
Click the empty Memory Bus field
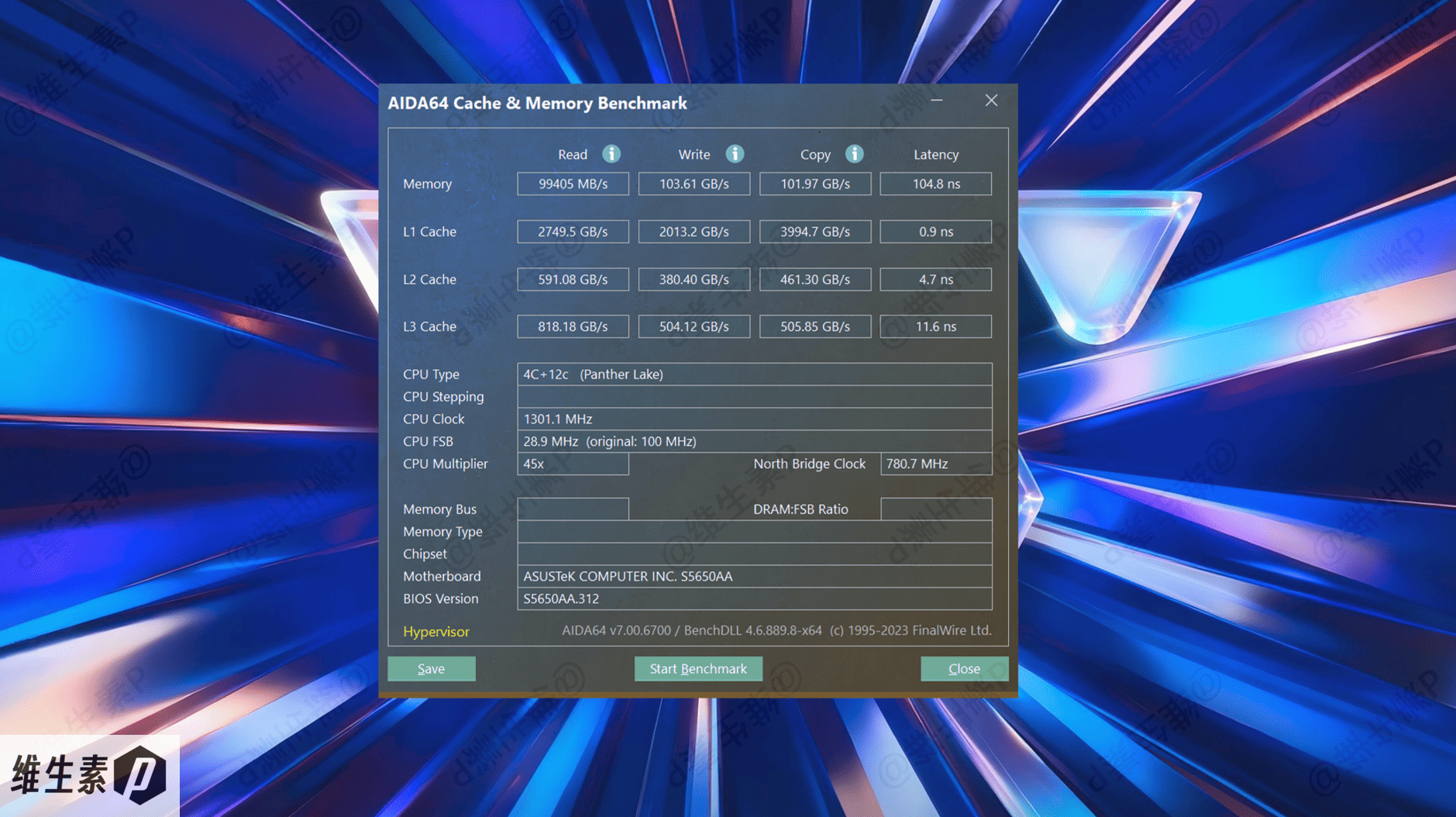tap(573, 509)
